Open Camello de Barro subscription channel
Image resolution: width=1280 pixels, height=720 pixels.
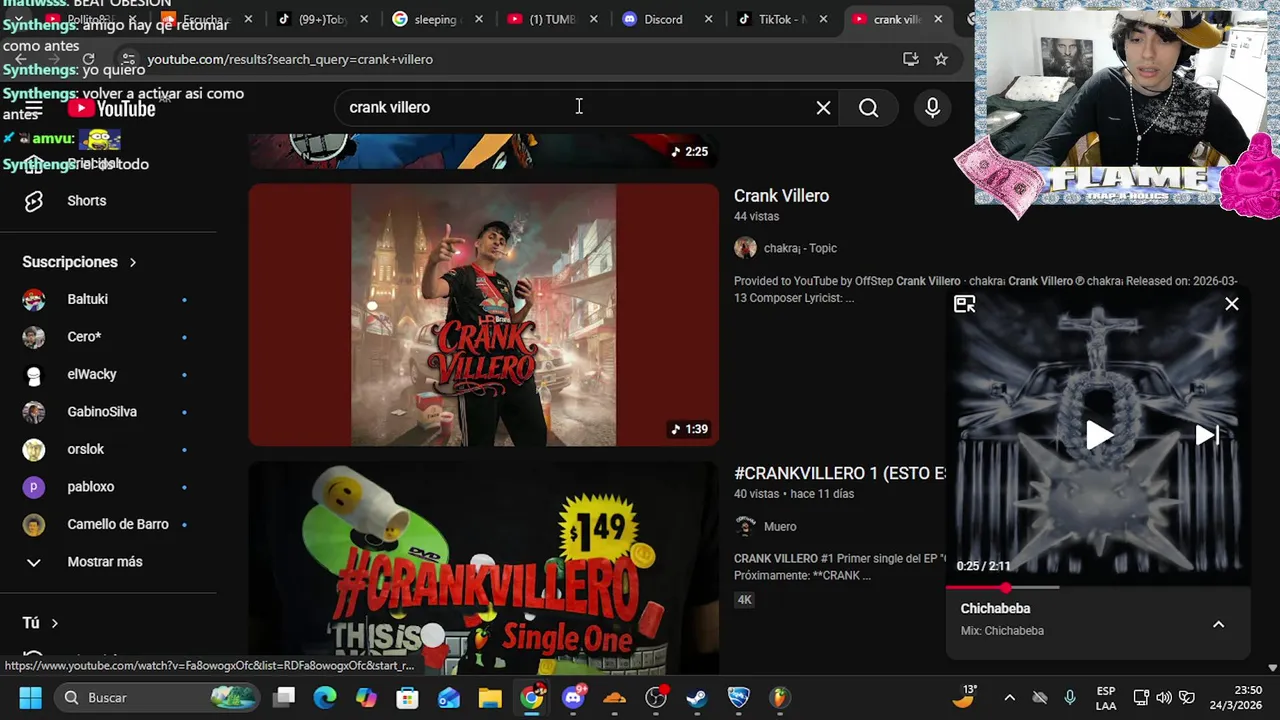[x=108, y=524]
